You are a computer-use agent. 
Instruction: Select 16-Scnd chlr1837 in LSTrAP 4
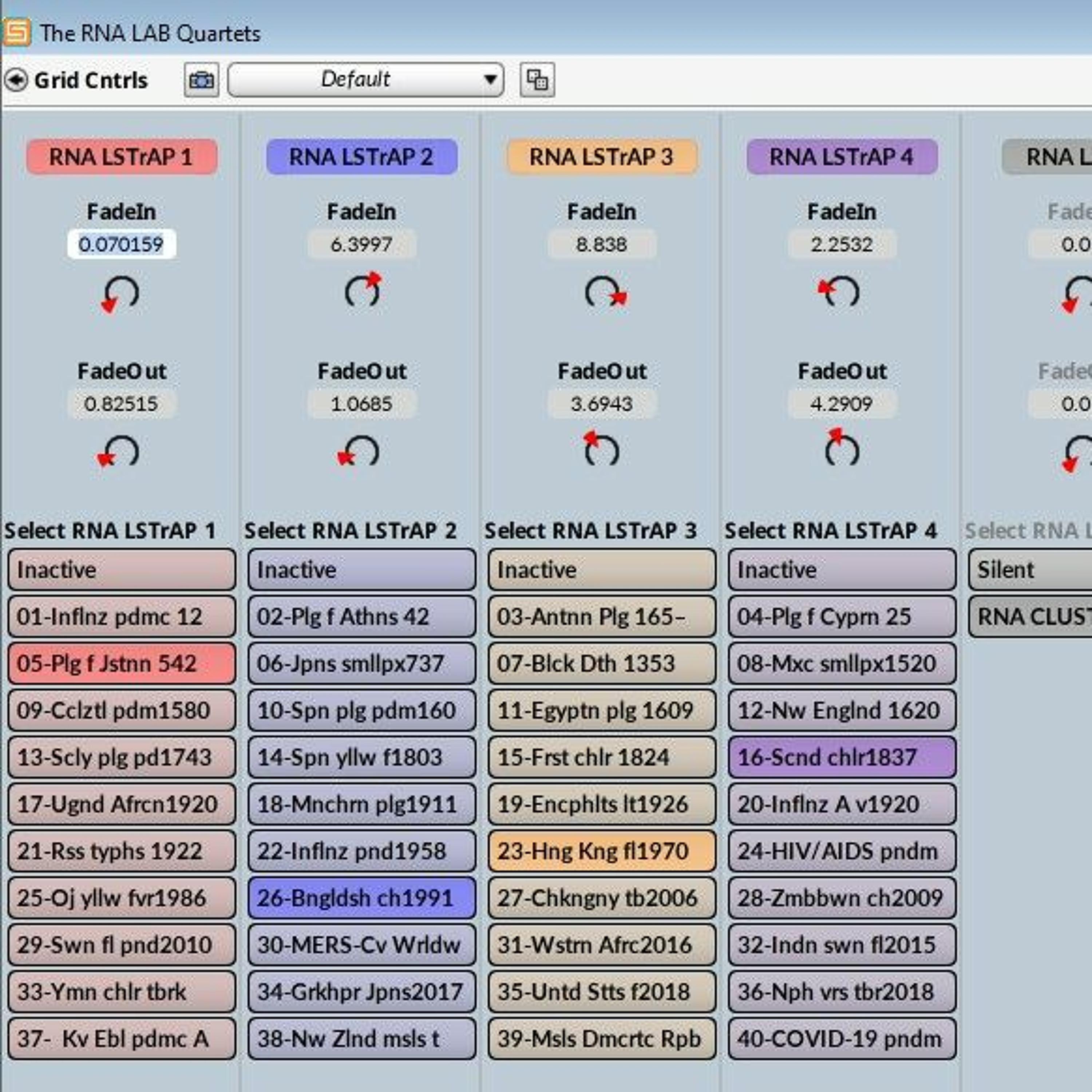[842, 757]
